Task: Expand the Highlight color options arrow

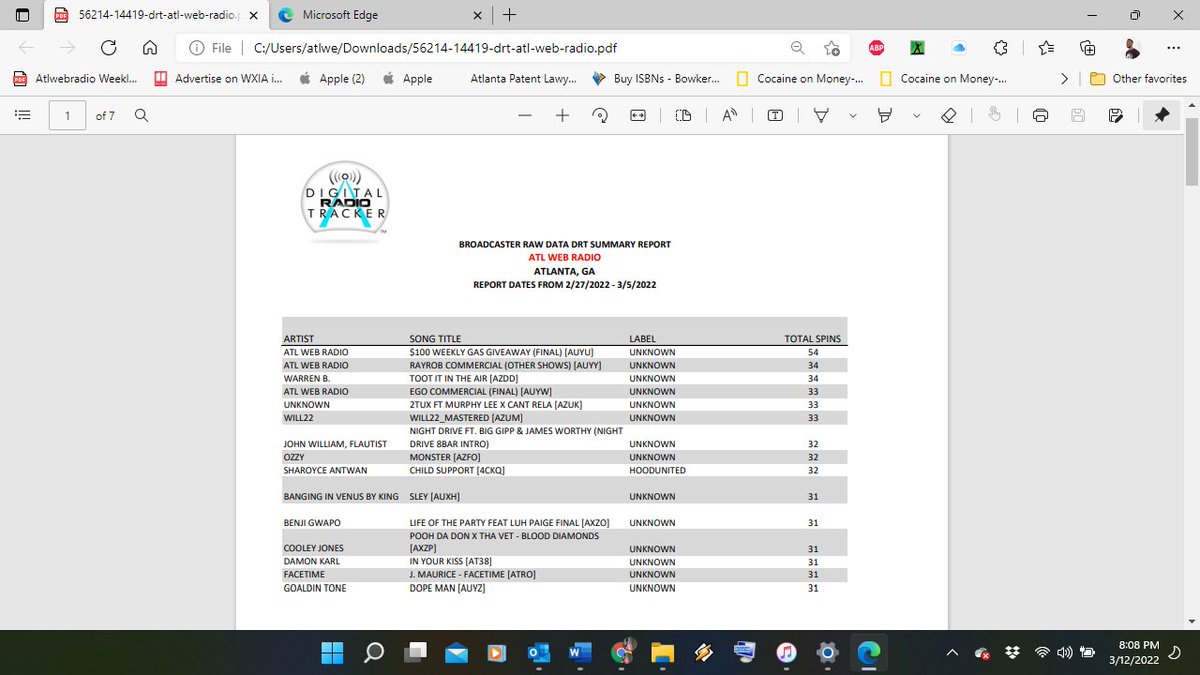Action: tap(916, 115)
